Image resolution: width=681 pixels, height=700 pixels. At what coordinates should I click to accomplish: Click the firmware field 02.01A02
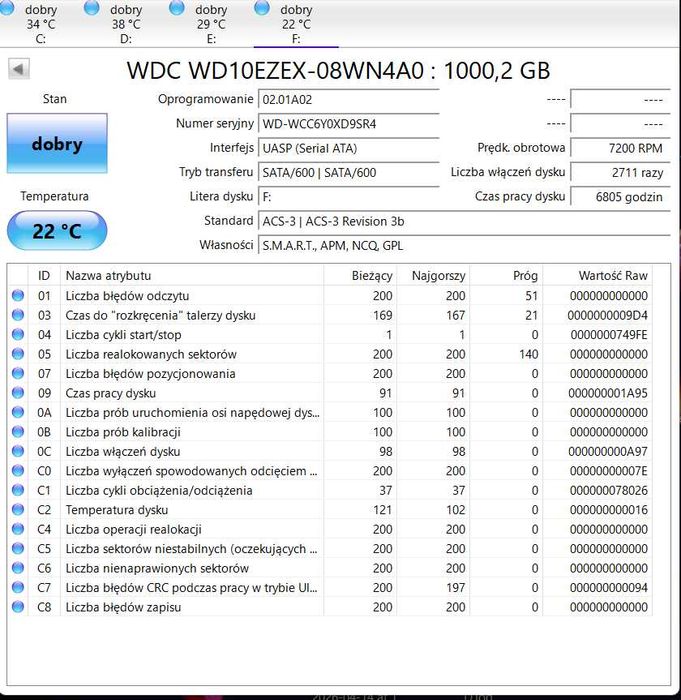coord(349,100)
